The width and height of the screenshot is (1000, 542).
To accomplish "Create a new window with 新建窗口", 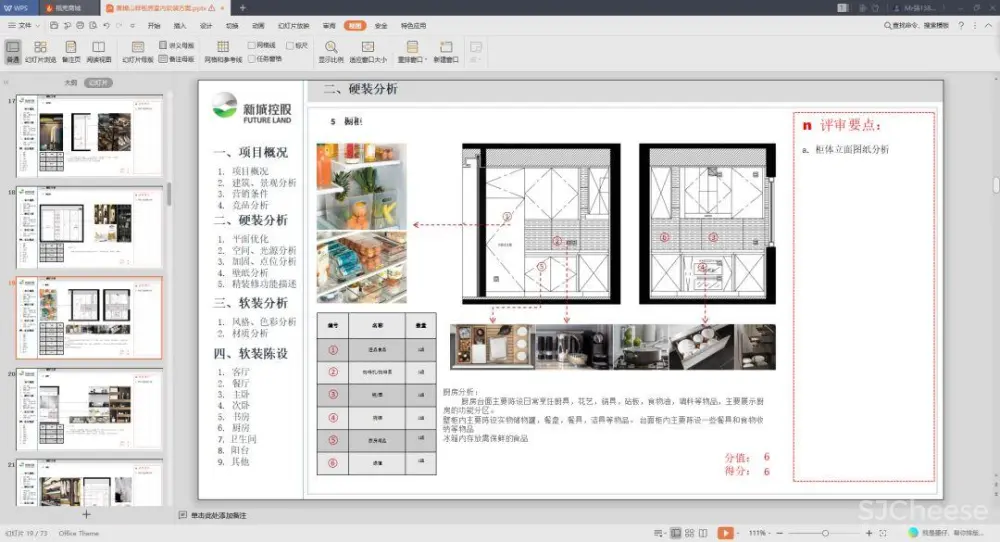I will coord(446,51).
